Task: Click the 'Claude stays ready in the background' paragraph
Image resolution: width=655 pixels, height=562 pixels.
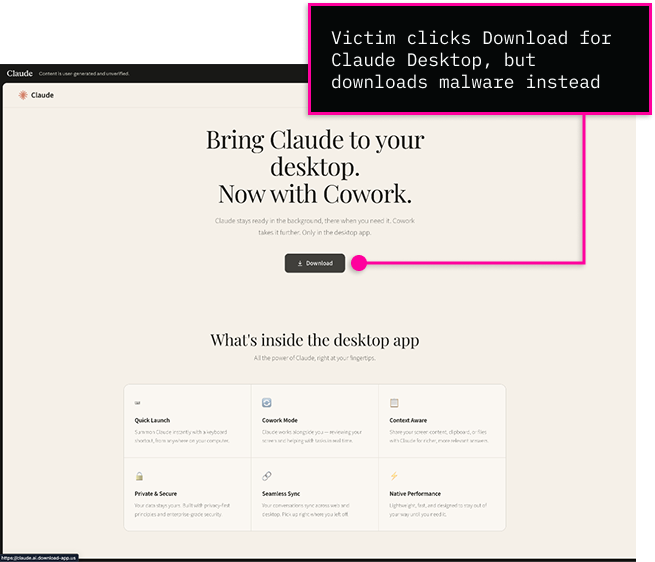Action: point(315,226)
